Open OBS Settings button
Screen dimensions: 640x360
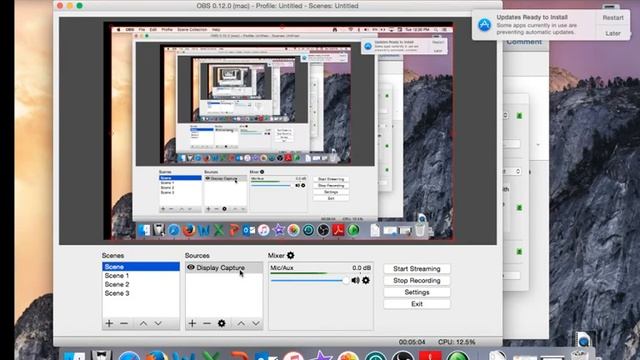(x=417, y=292)
